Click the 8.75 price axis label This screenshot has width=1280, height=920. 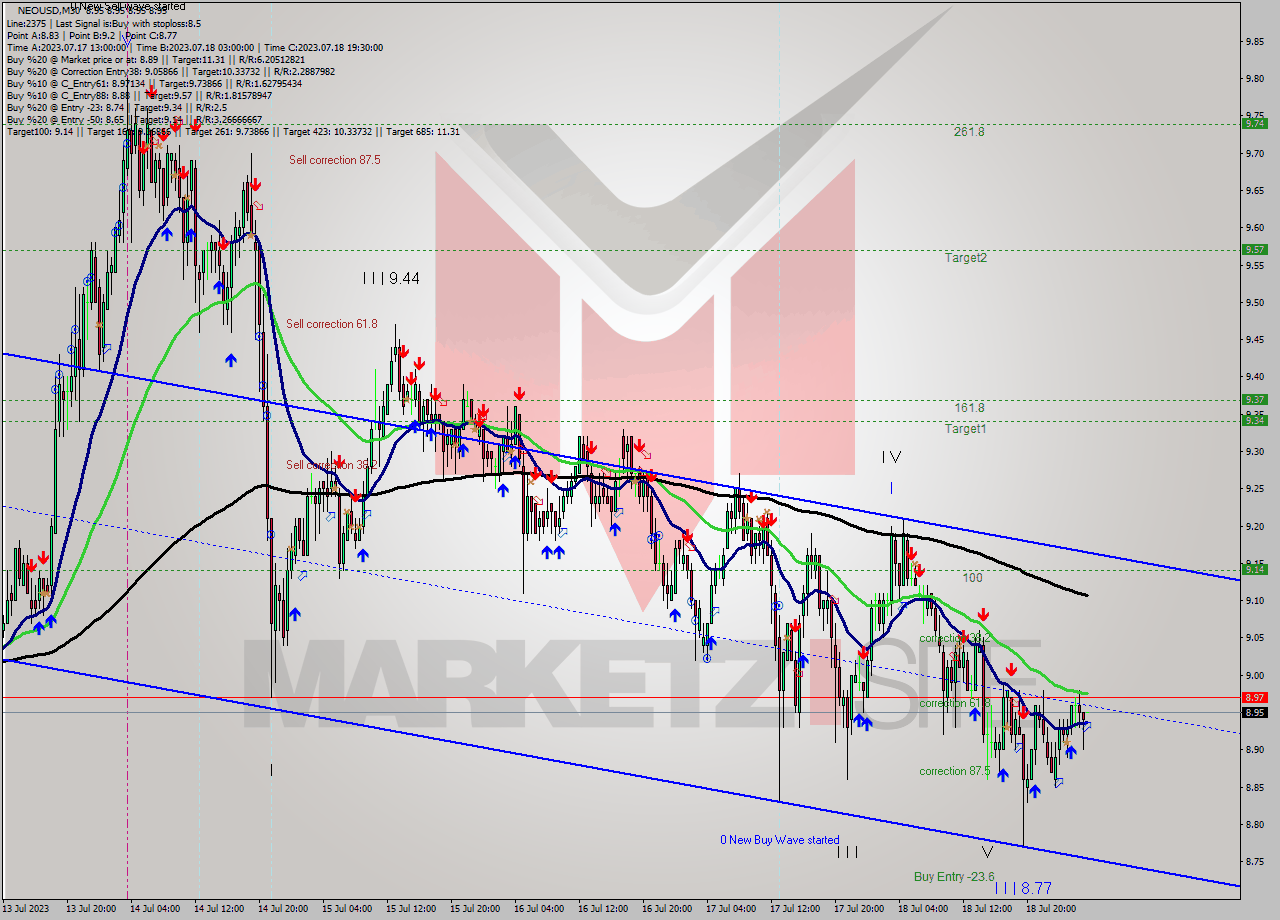pyautogui.click(x=1257, y=862)
